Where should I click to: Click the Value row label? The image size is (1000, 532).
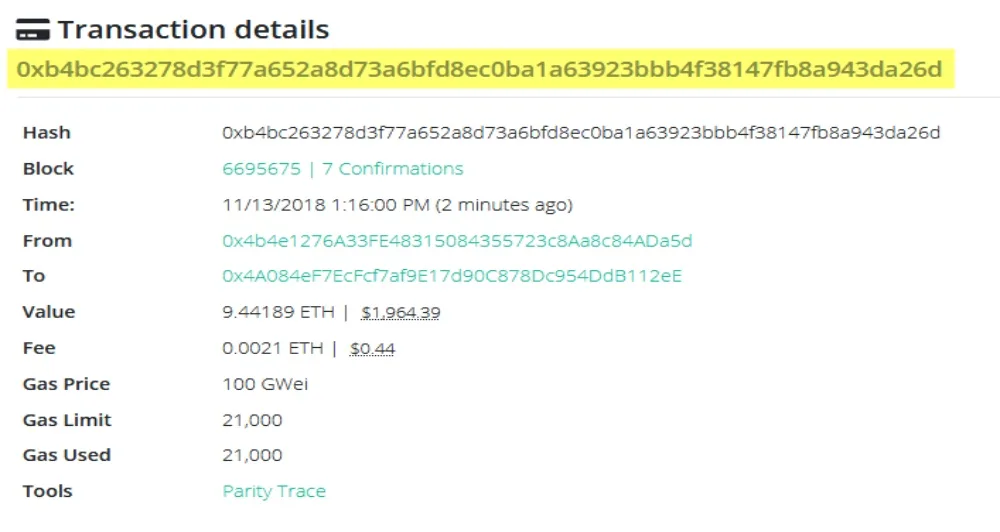pyautogui.click(x=49, y=312)
